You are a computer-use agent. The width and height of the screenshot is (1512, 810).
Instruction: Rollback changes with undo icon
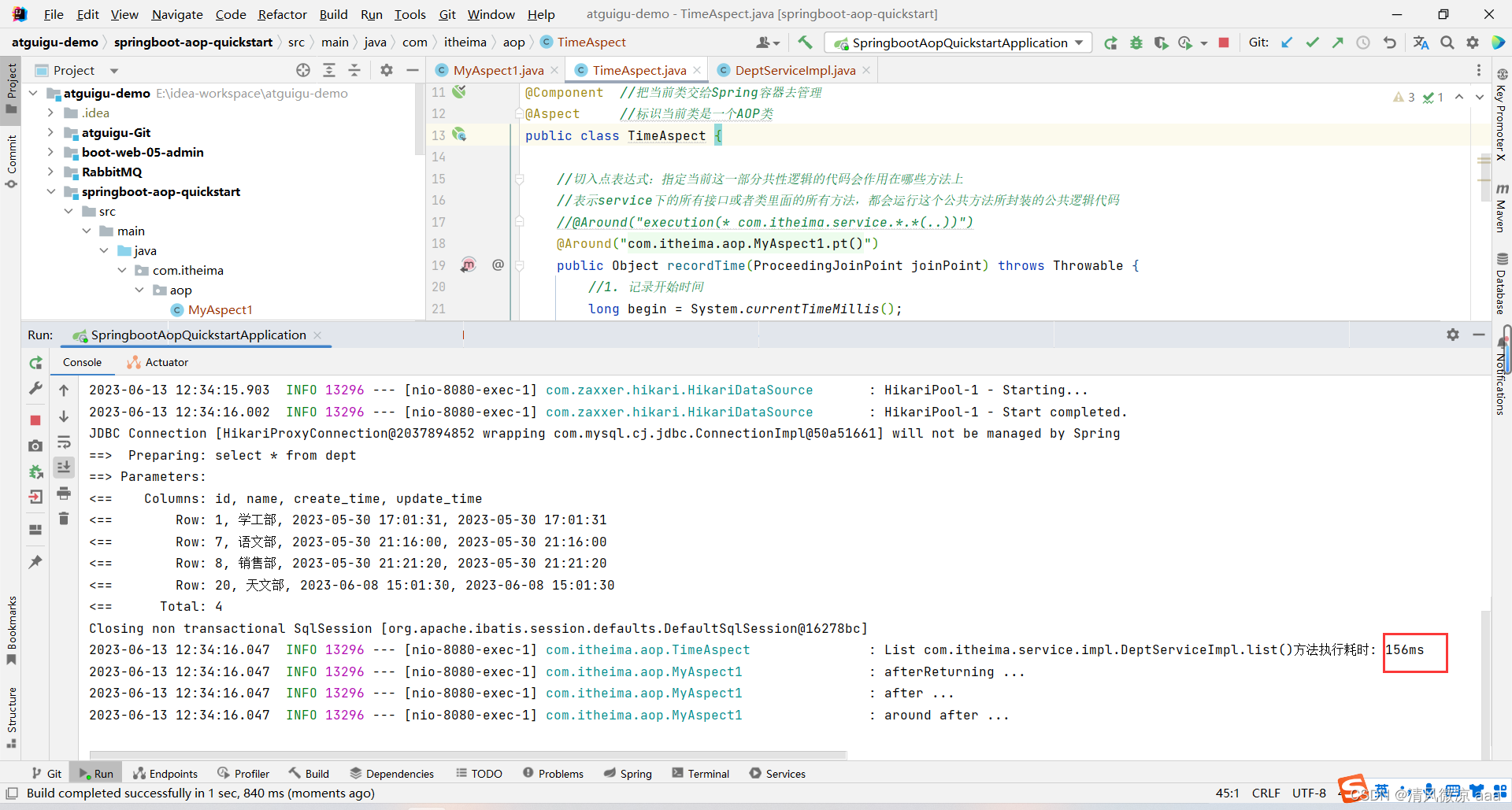click(x=1389, y=43)
